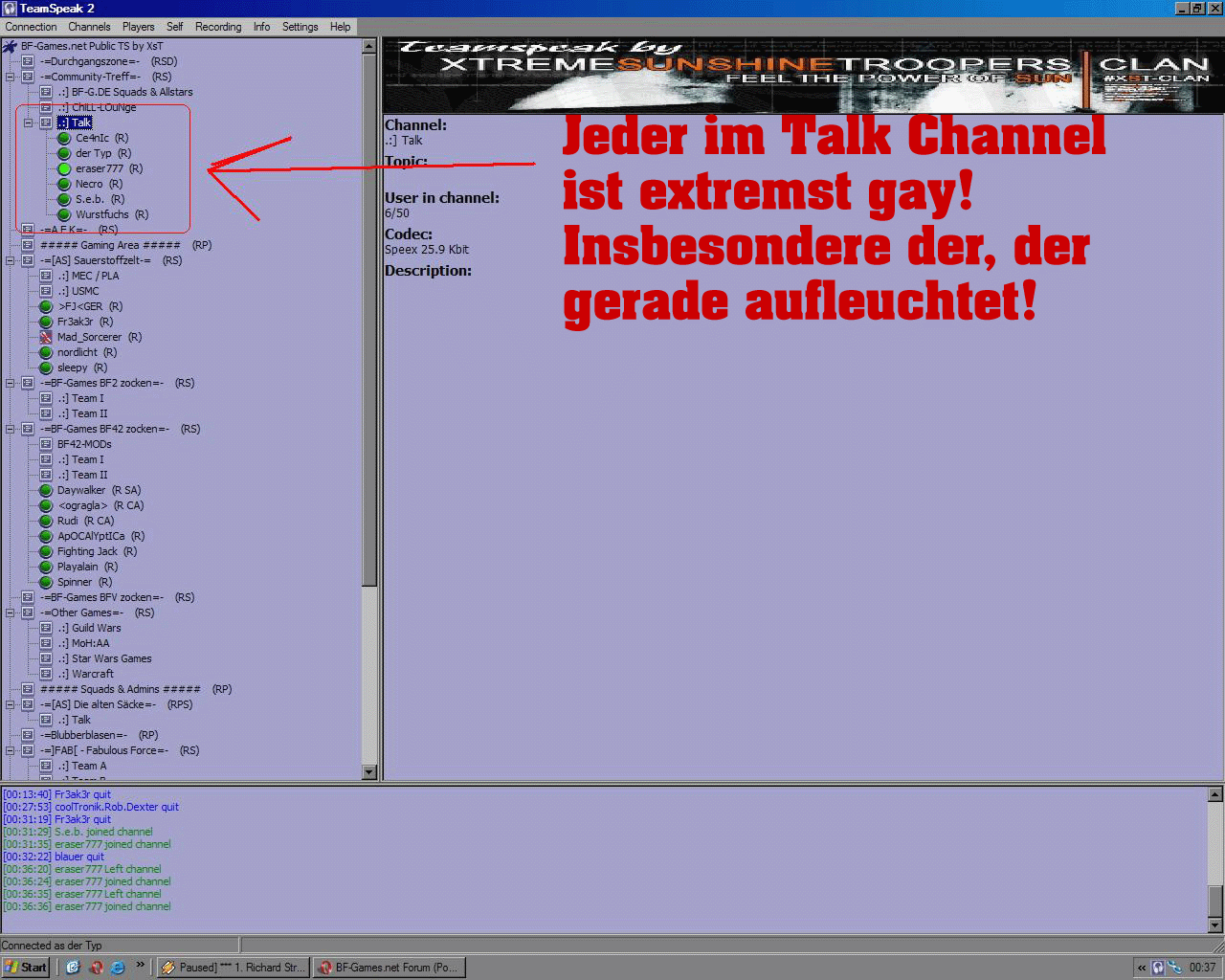This screenshot has width=1225, height=980.
Task: Click the message log scrollbar down arrow
Action: (1215, 925)
